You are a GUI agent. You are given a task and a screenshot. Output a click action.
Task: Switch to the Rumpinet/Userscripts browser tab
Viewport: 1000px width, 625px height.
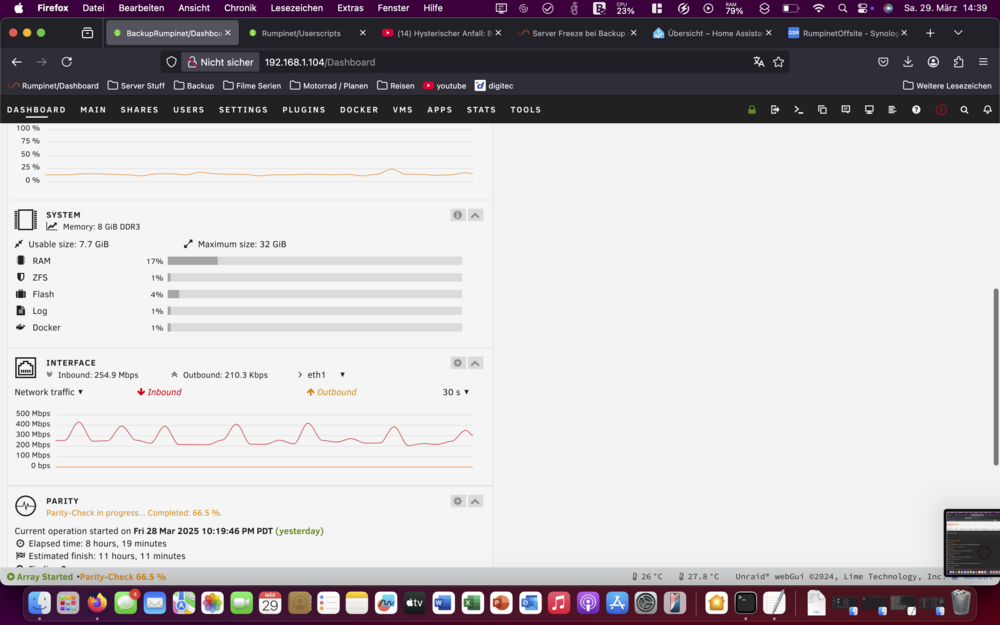point(300,33)
